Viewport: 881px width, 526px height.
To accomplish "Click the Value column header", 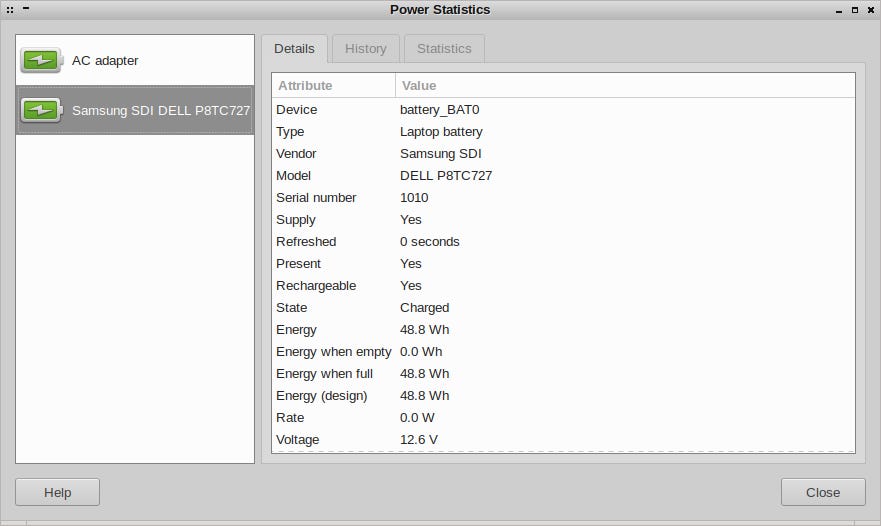I will coord(625,85).
